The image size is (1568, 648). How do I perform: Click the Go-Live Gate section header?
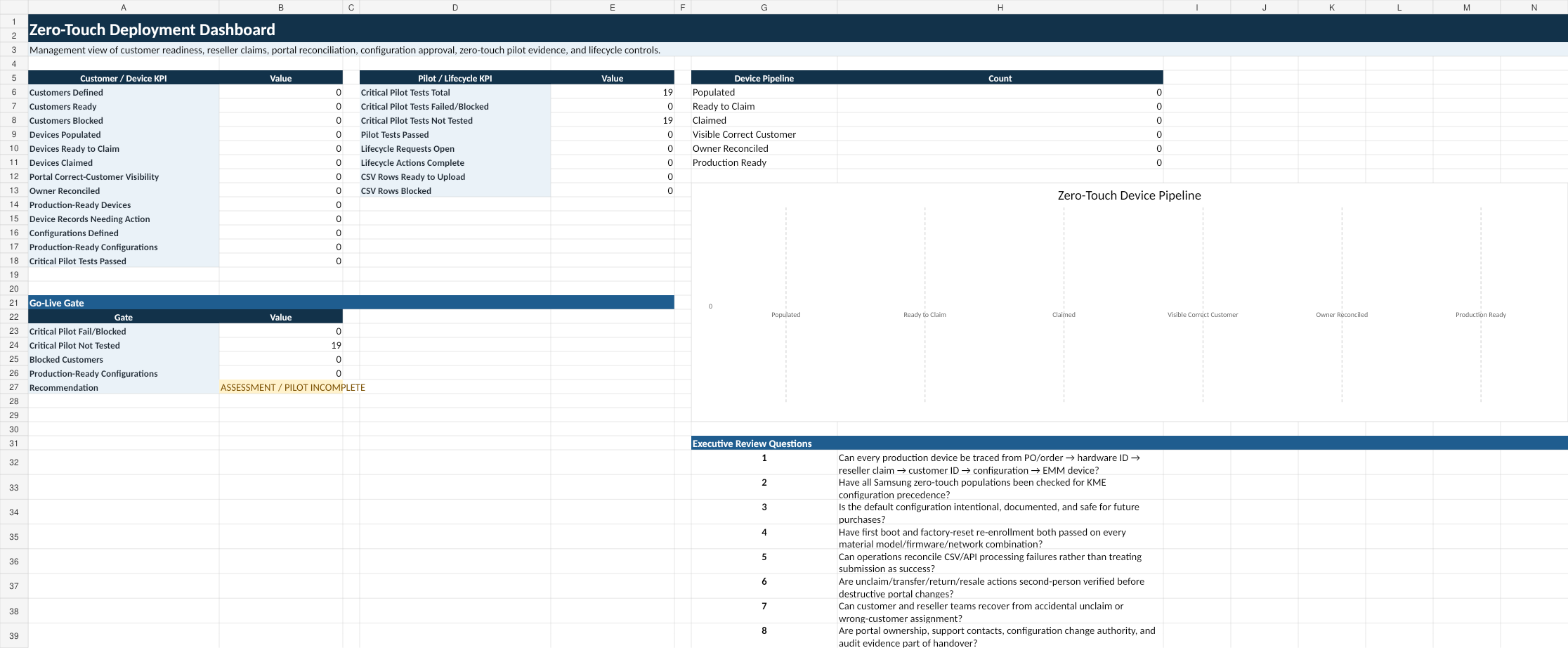[x=351, y=303]
